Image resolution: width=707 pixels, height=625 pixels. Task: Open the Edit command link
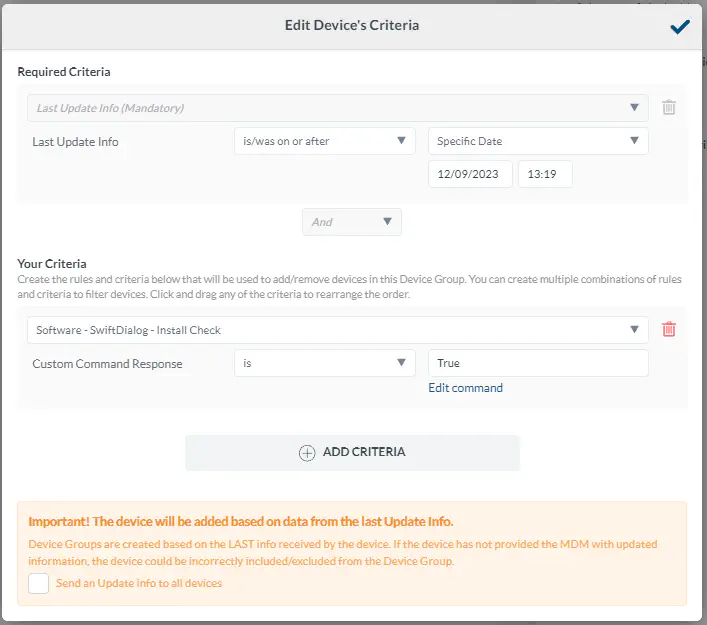pyautogui.click(x=465, y=388)
